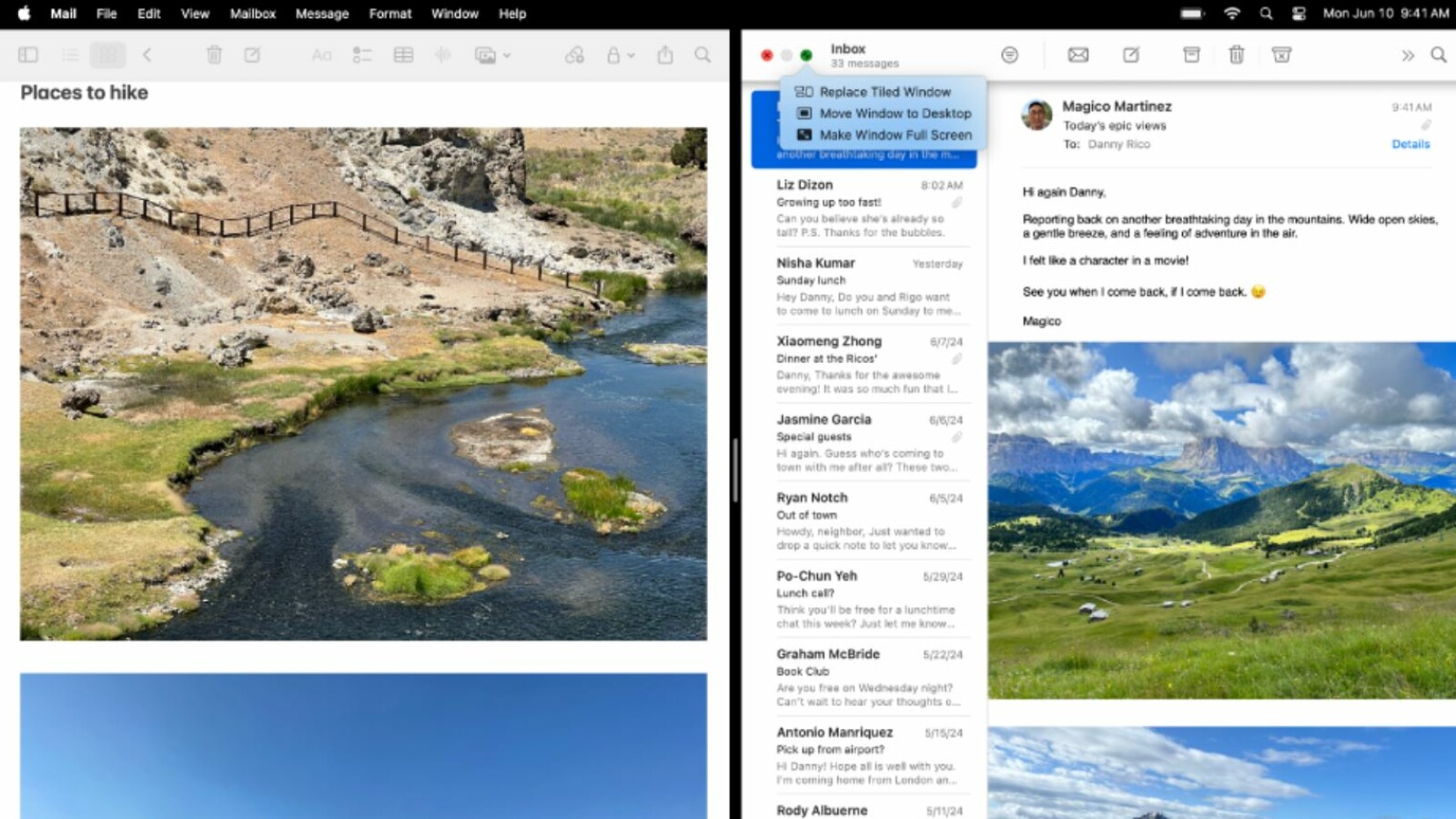
Task: Open the Wi-Fi status menu
Action: (1232, 14)
